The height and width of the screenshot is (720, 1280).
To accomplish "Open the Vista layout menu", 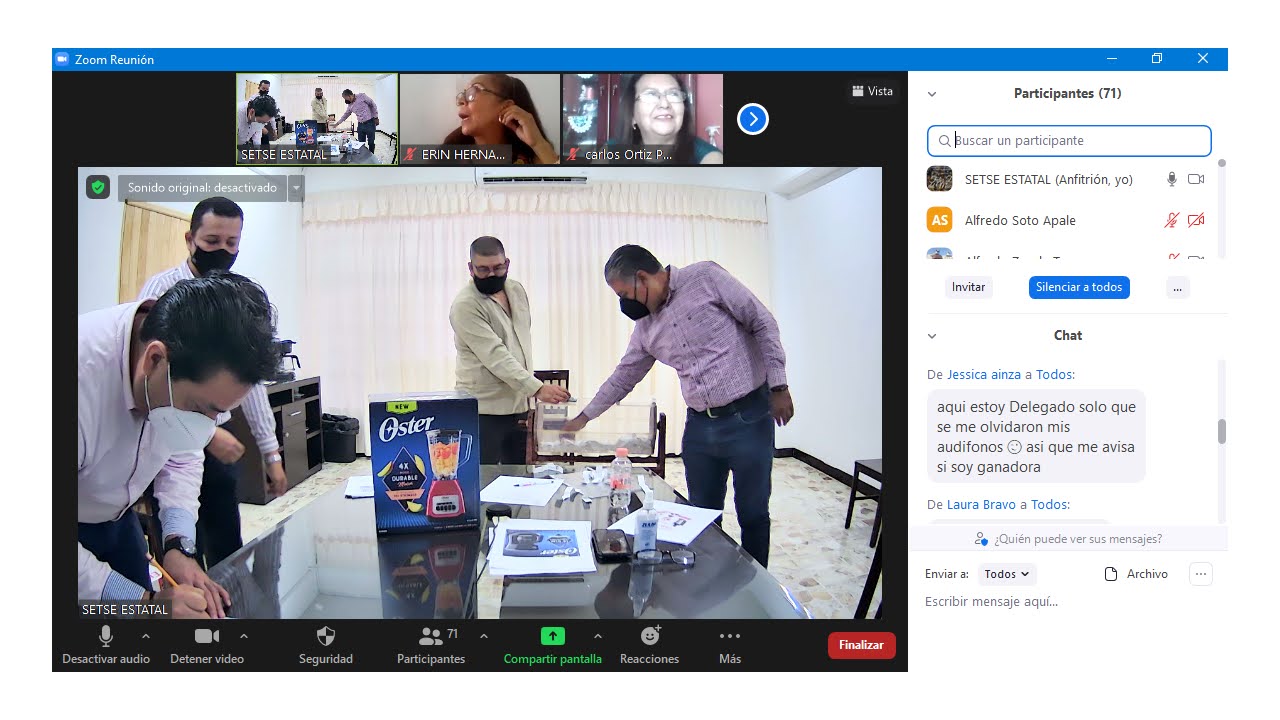I will click(872, 91).
